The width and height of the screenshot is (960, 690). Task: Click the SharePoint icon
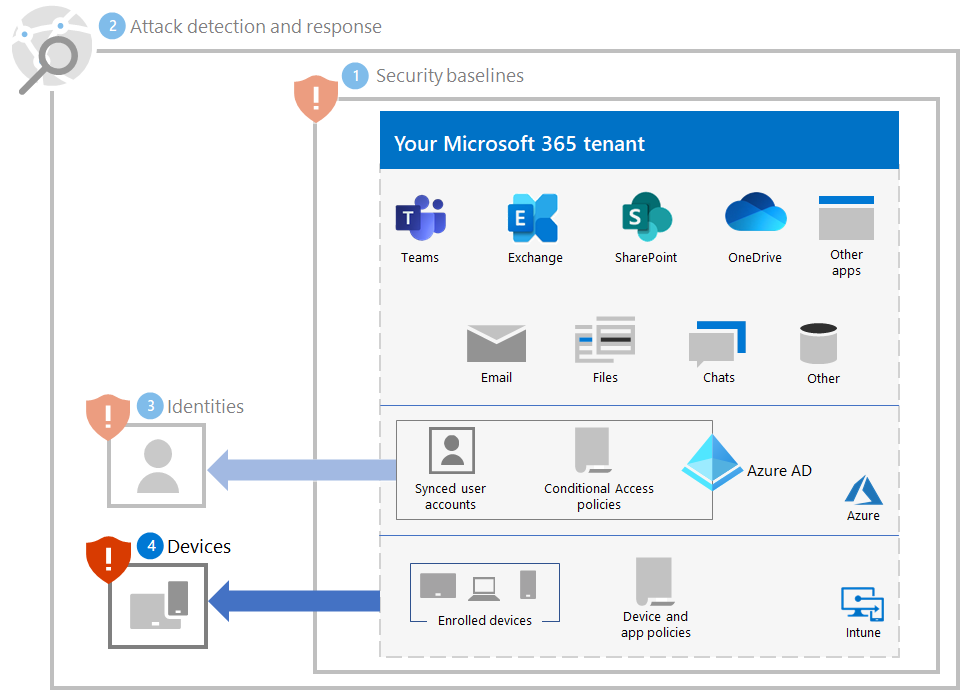tap(646, 216)
